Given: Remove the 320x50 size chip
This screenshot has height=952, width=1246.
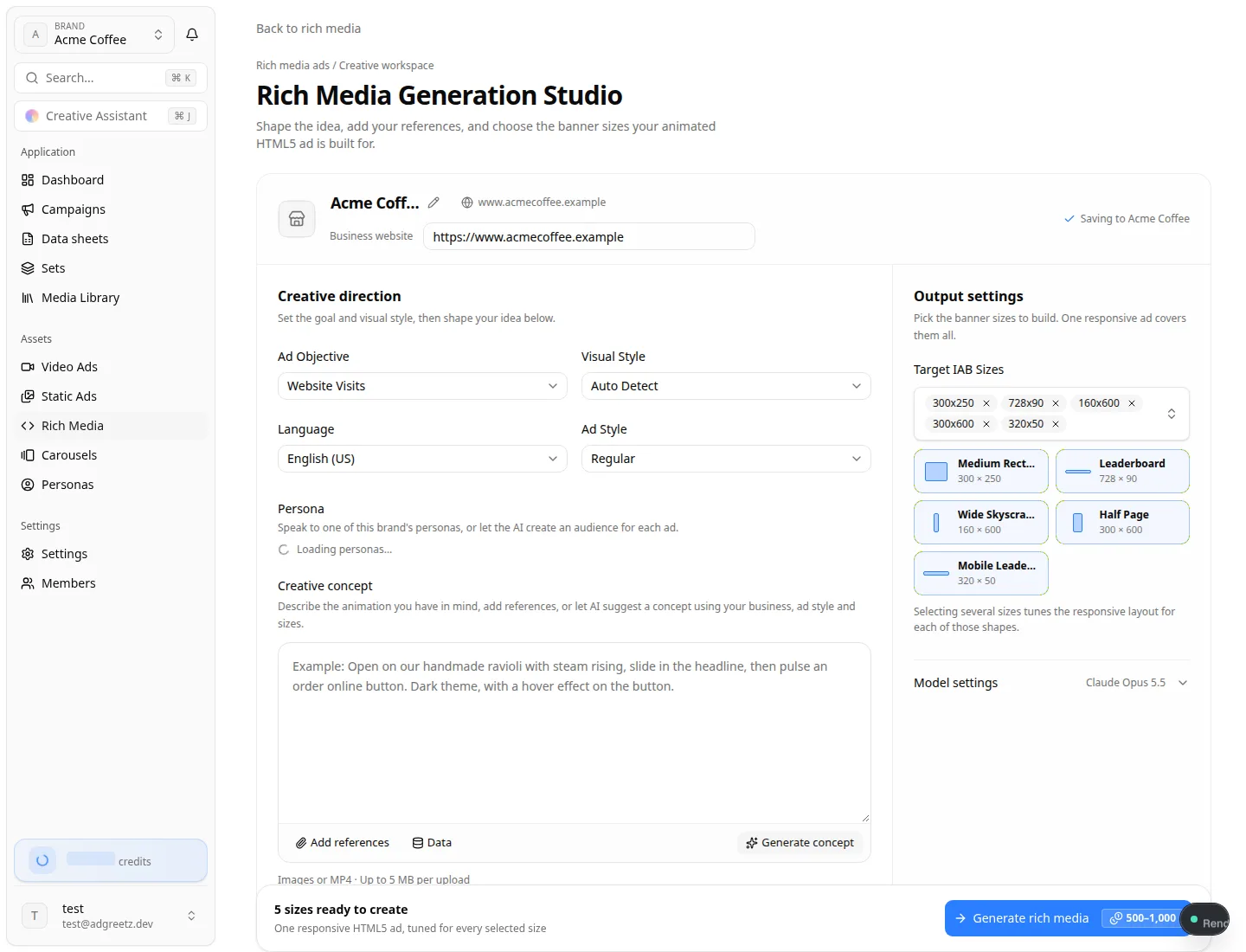Looking at the screenshot, I should 1056,424.
